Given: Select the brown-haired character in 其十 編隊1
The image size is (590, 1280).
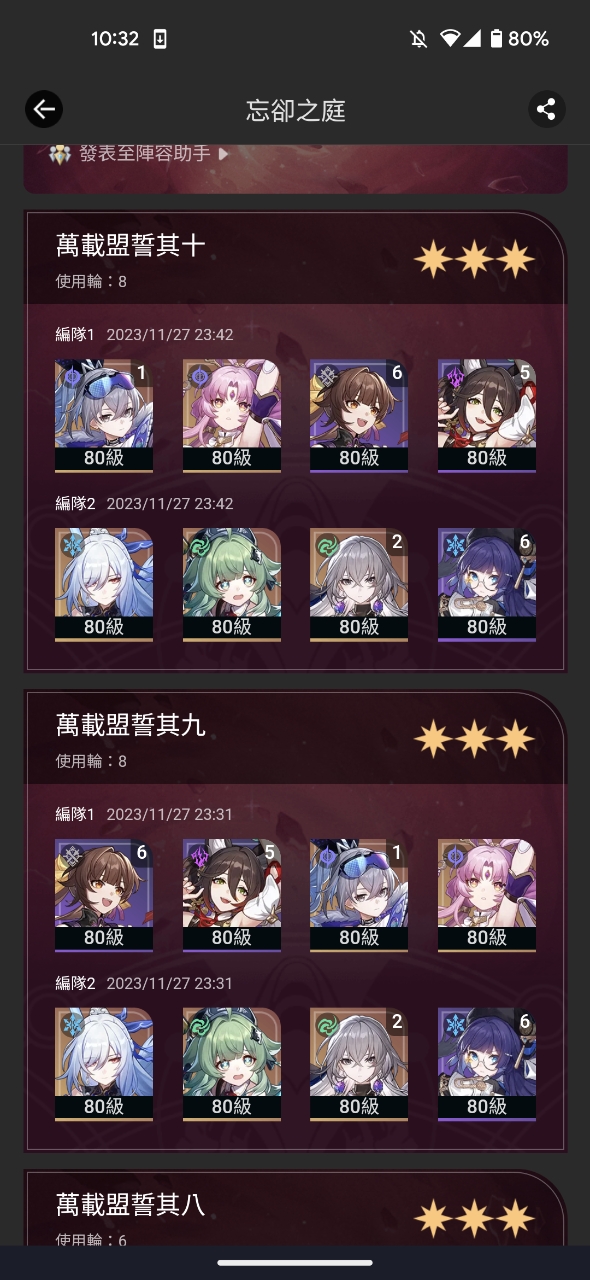Looking at the screenshot, I should (359, 416).
